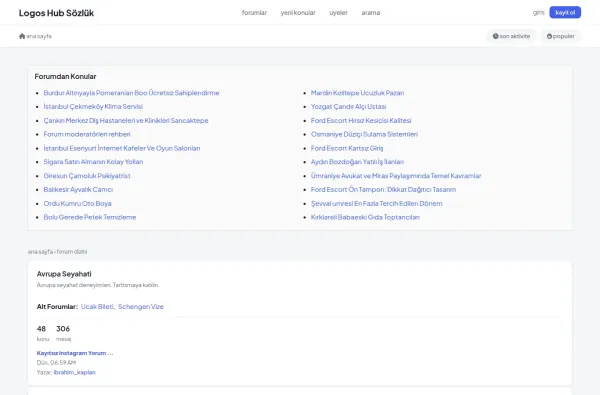This screenshot has height=395, width=600.
Task: Open Ford Escort Kartsız Giriş topic
Action: click(347, 148)
